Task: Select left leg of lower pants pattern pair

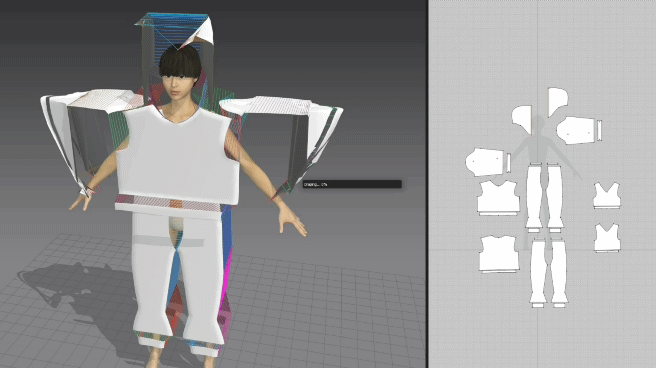Action: click(538, 272)
